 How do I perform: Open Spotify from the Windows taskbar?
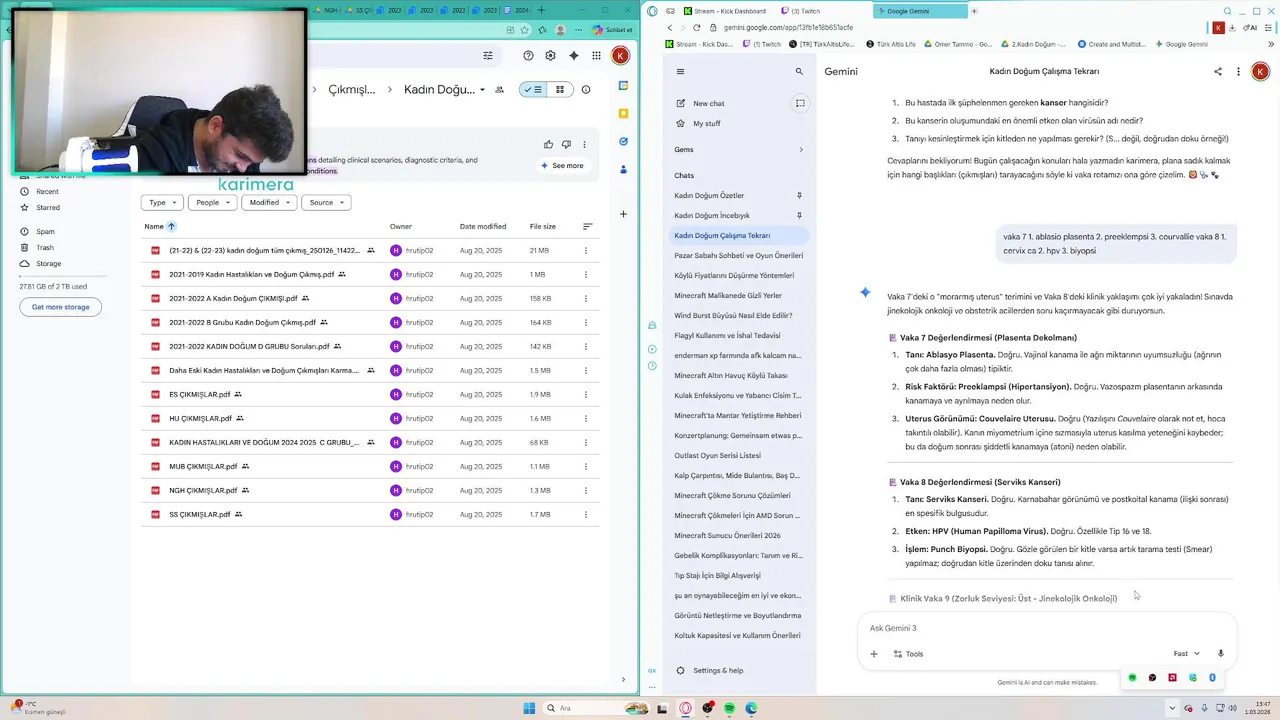click(730, 708)
